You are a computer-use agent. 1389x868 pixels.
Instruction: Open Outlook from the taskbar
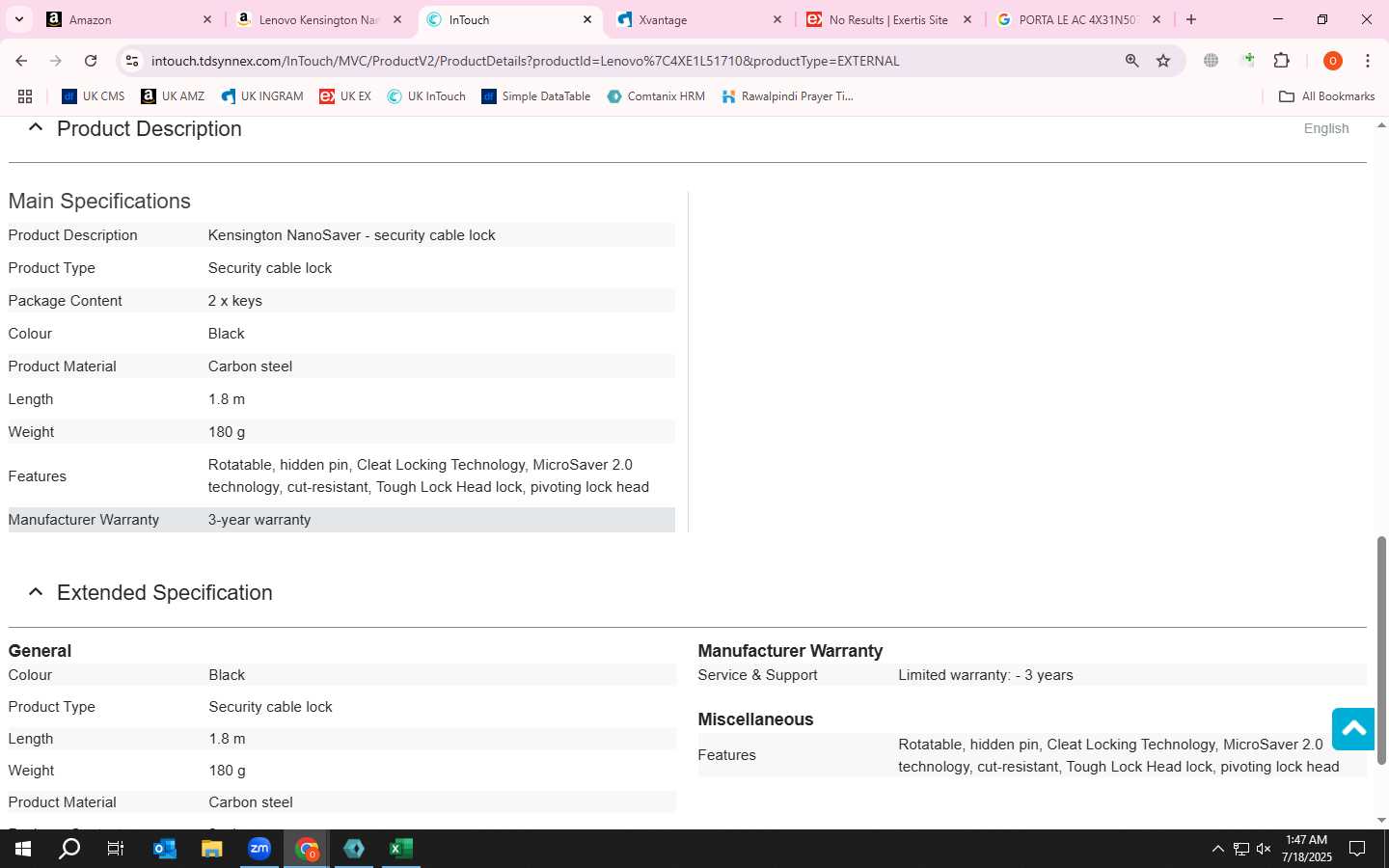tap(165, 849)
